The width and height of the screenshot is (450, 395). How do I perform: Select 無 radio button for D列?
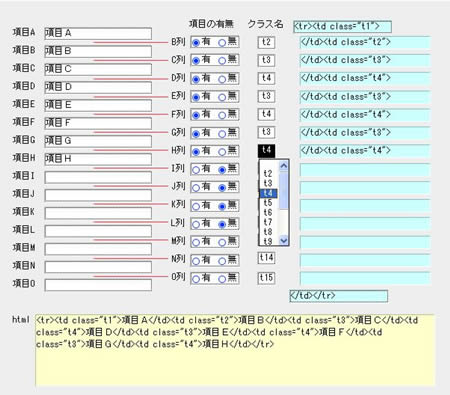coord(222,79)
